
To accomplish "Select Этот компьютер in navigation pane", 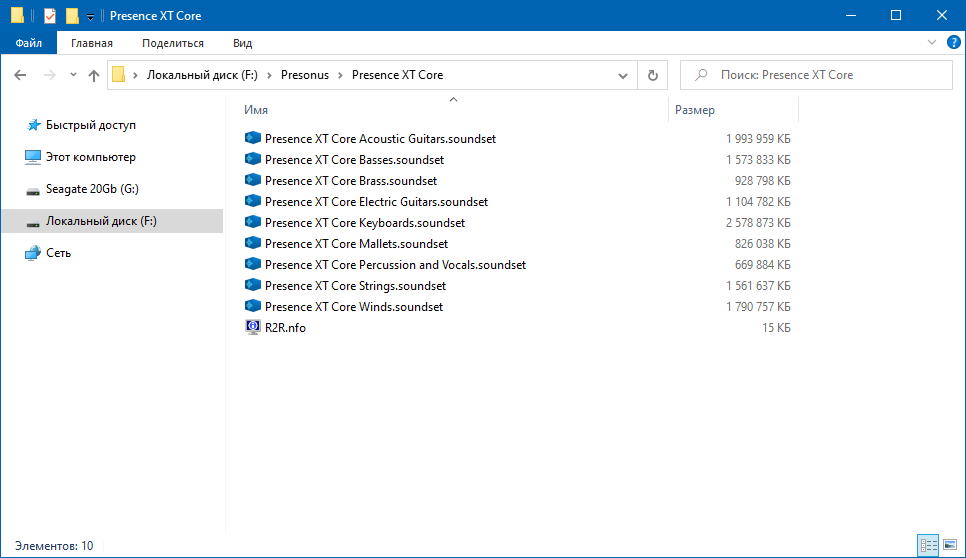I will pos(91,157).
